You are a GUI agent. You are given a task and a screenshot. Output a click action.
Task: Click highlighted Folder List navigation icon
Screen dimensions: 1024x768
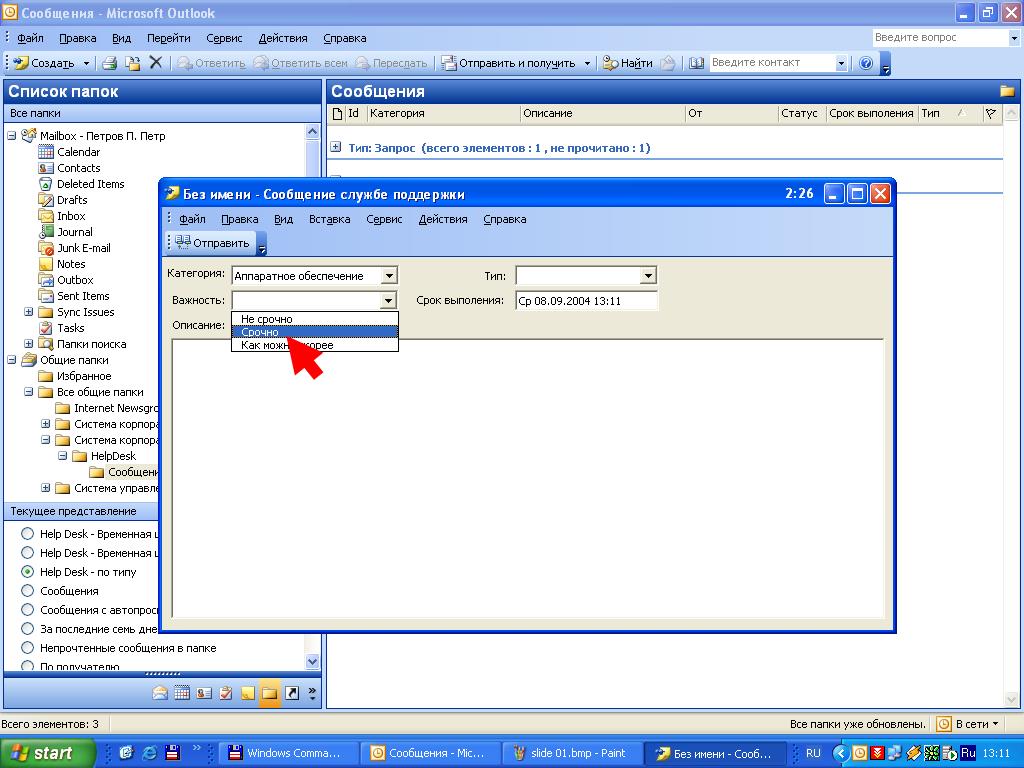(270, 693)
